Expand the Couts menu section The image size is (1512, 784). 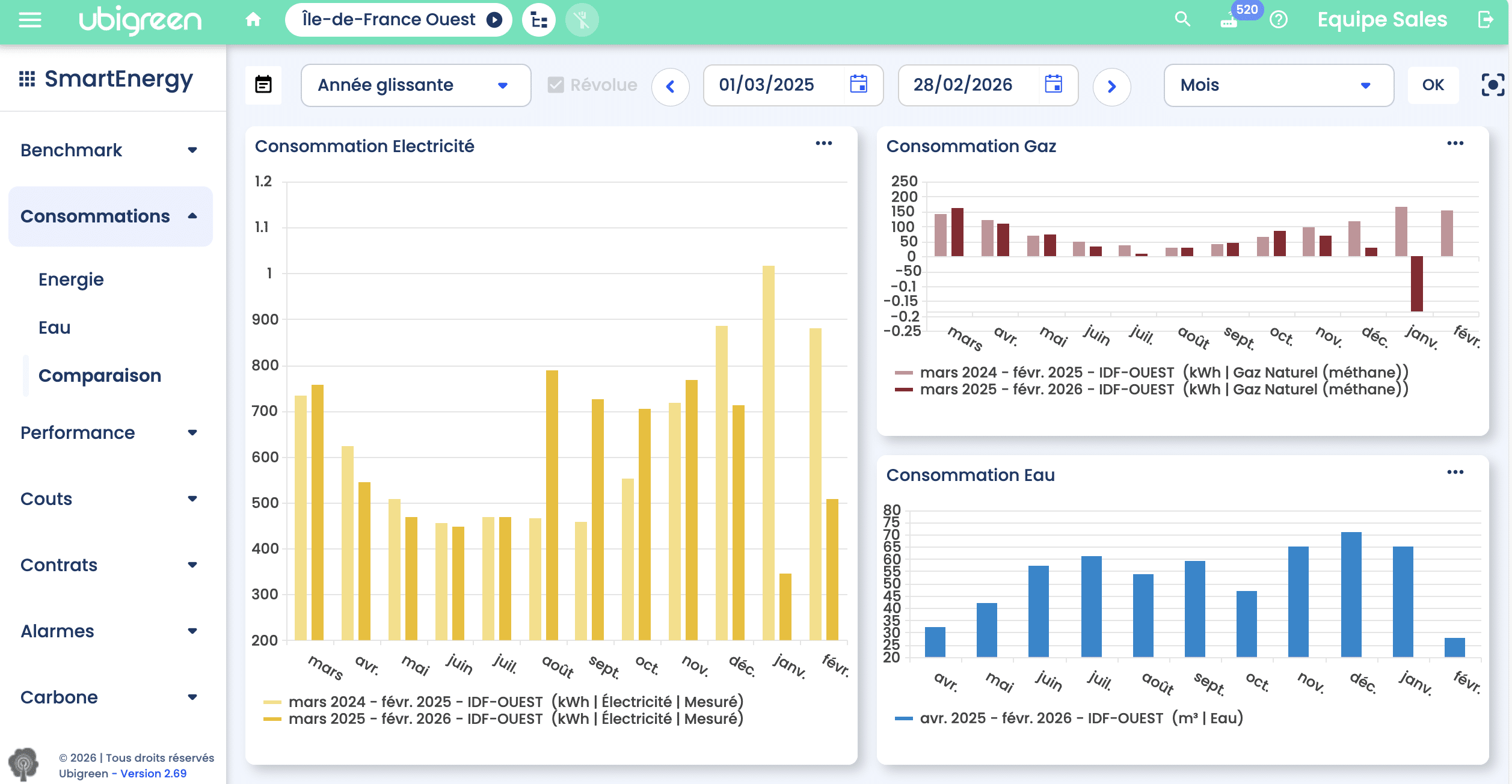pyautogui.click(x=111, y=499)
